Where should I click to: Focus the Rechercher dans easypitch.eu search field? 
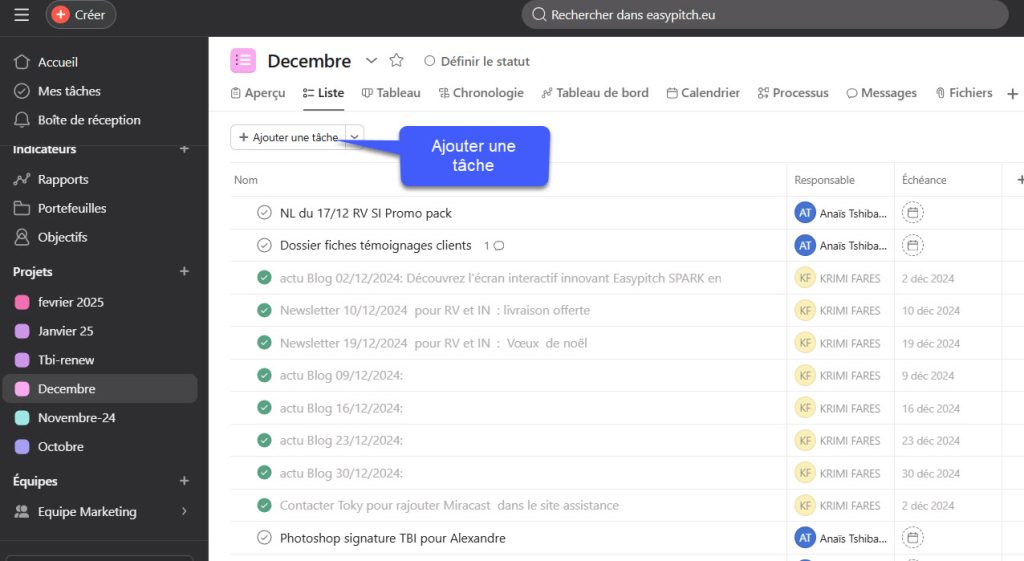764,14
